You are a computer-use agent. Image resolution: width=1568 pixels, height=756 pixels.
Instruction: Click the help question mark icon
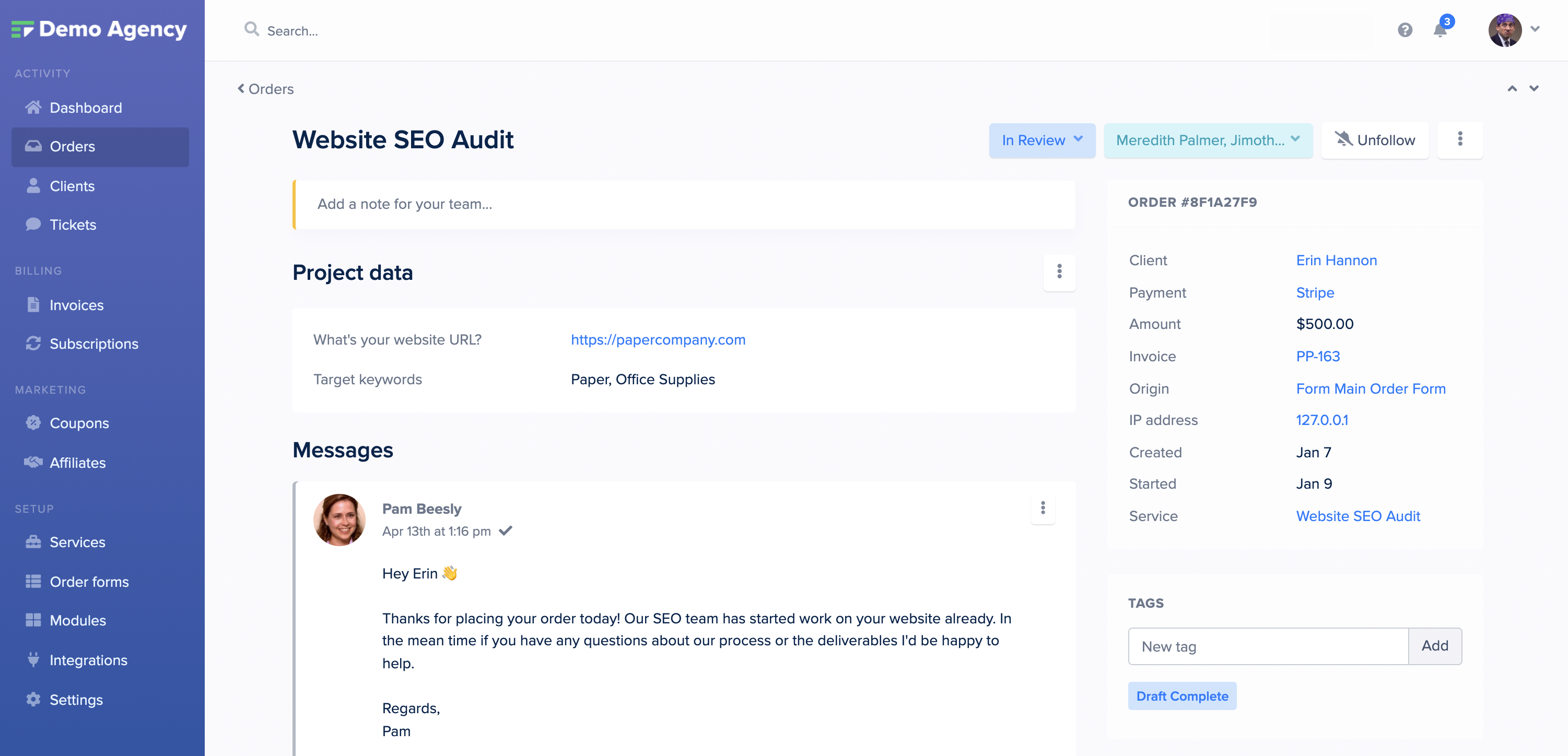[1405, 30]
